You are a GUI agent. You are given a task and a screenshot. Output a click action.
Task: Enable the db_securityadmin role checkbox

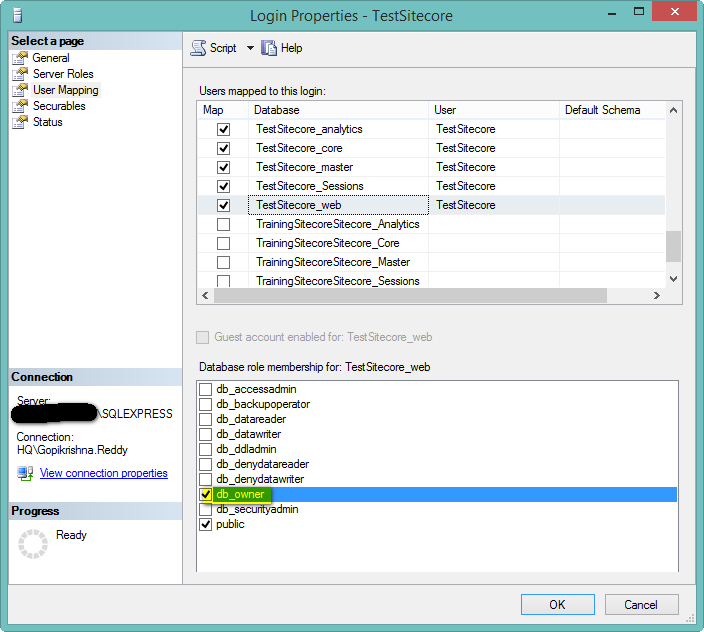tap(205, 509)
